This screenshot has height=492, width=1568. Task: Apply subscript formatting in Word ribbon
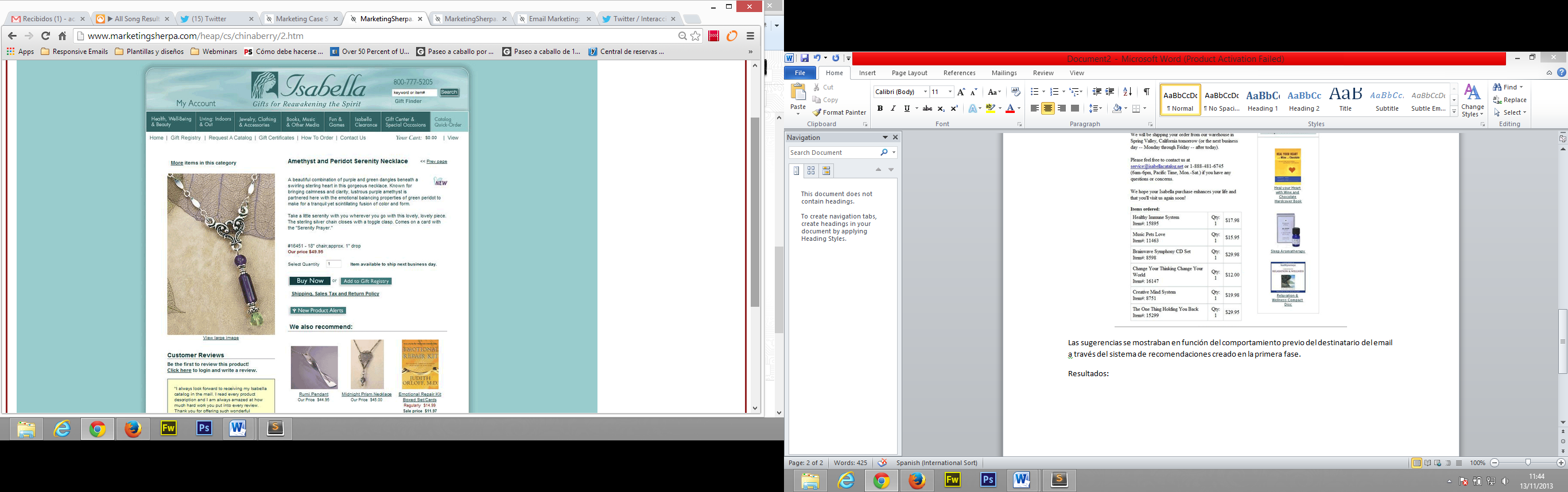click(941, 108)
